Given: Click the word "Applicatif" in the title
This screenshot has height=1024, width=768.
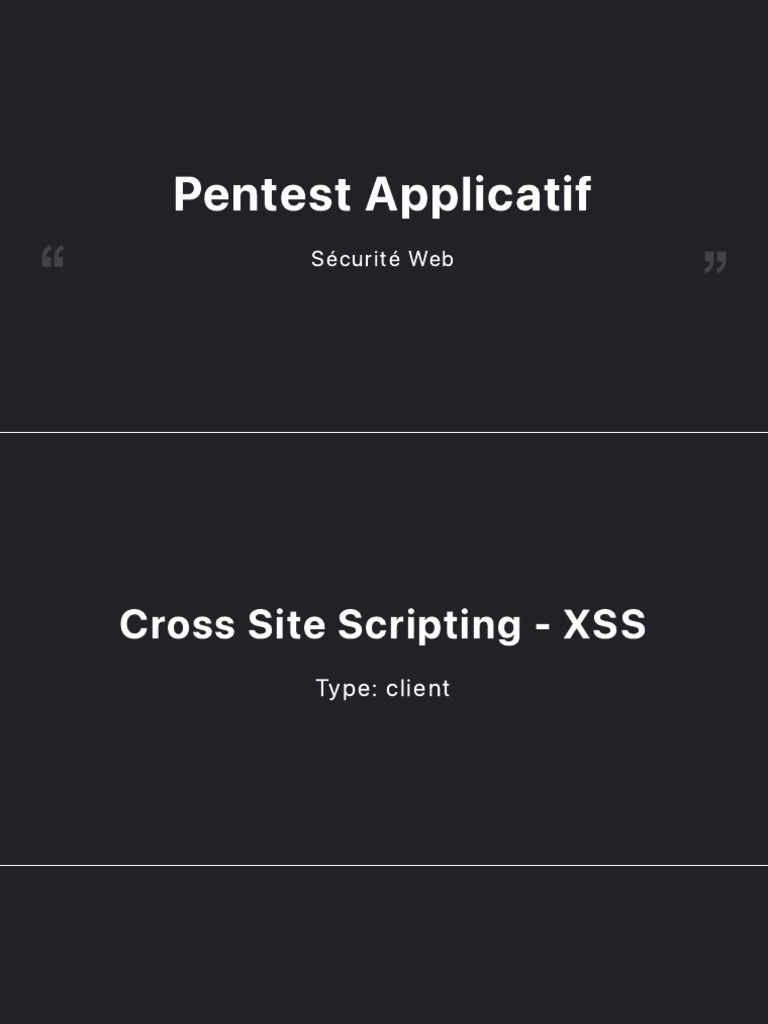Looking at the screenshot, I should click(x=478, y=195).
